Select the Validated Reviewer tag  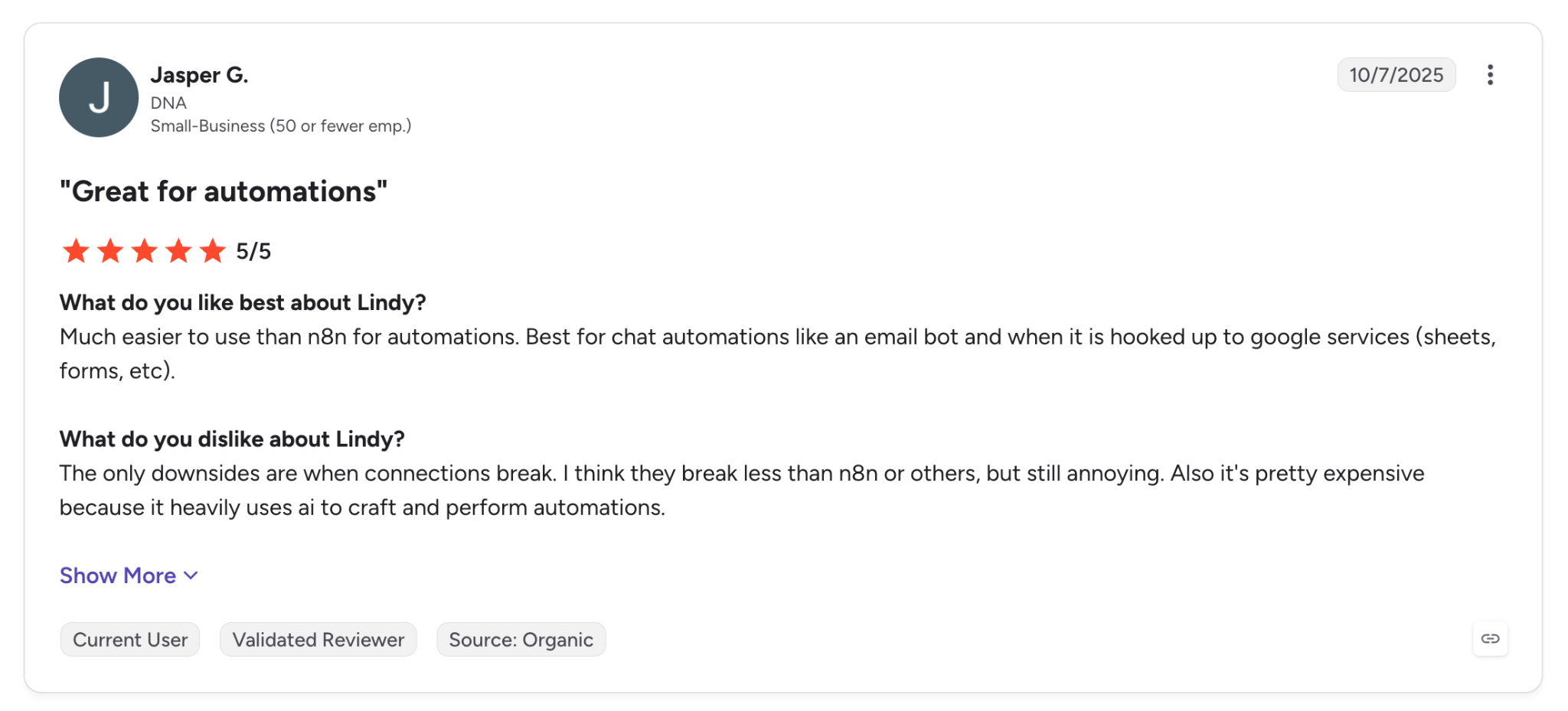318,640
